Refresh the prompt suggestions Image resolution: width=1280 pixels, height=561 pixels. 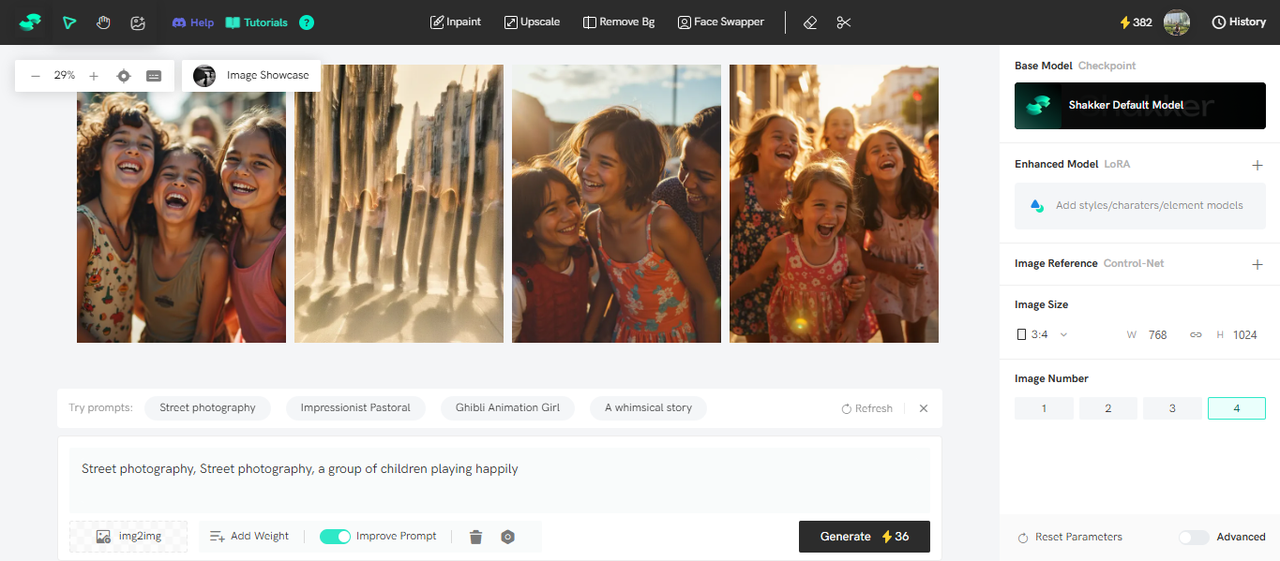[x=867, y=408]
